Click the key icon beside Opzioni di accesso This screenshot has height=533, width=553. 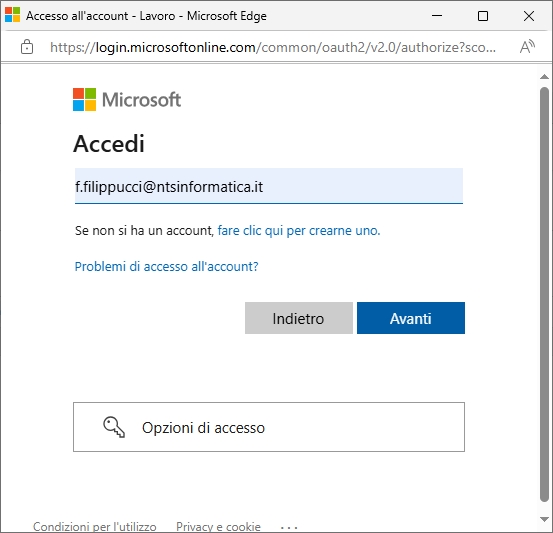[x=114, y=427]
